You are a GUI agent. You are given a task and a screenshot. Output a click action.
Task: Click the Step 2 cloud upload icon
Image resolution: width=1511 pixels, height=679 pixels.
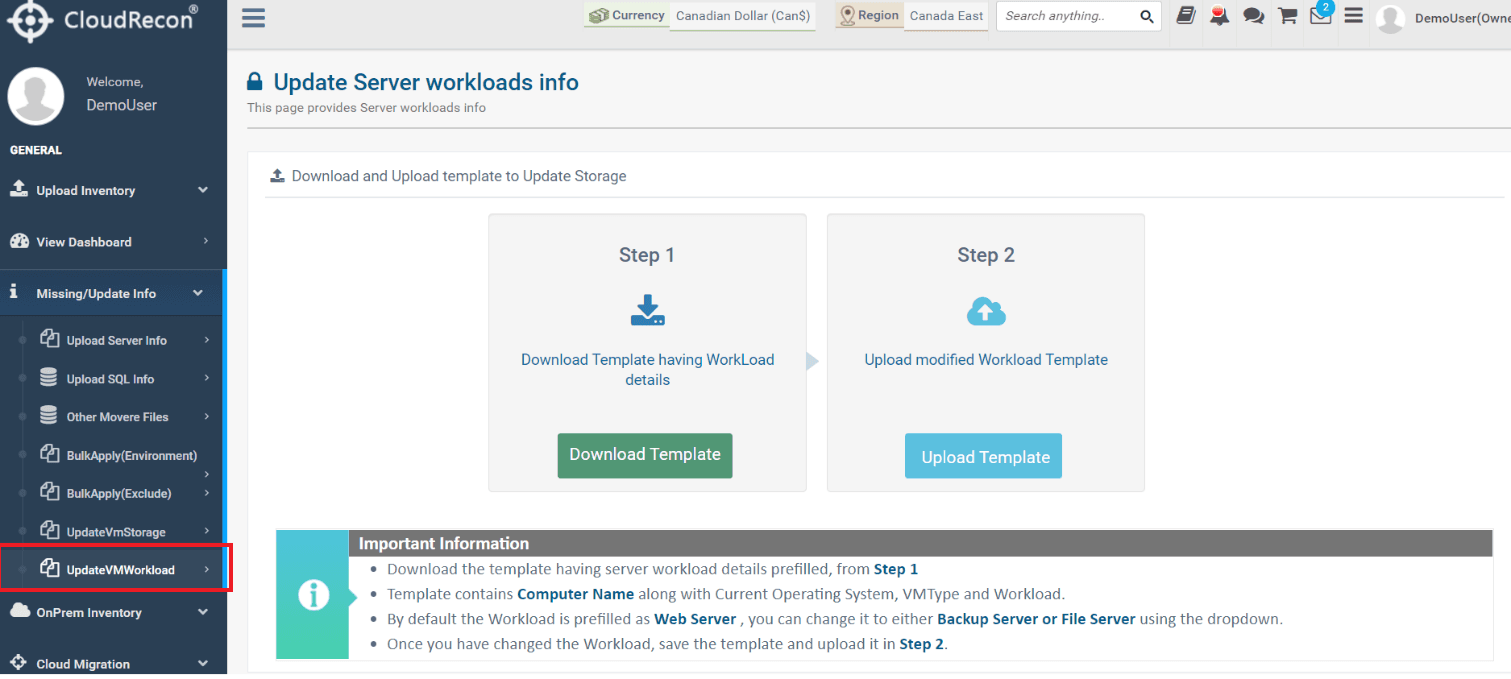pyautogui.click(x=986, y=312)
